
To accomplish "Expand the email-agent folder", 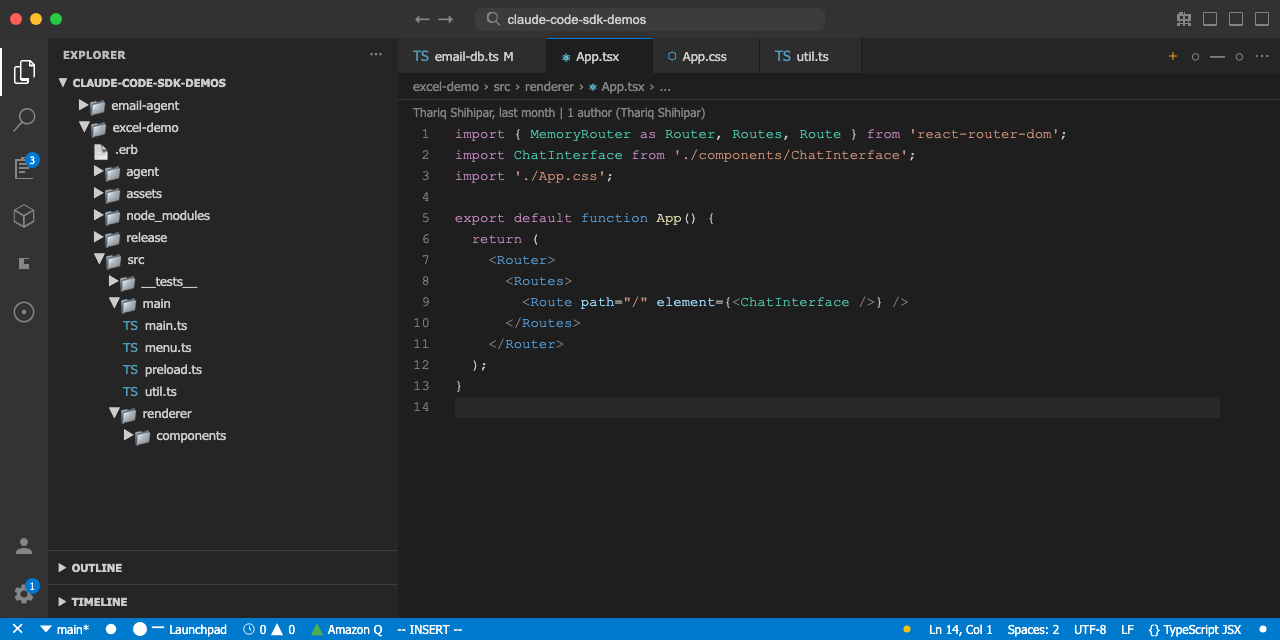I will pos(144,106).
